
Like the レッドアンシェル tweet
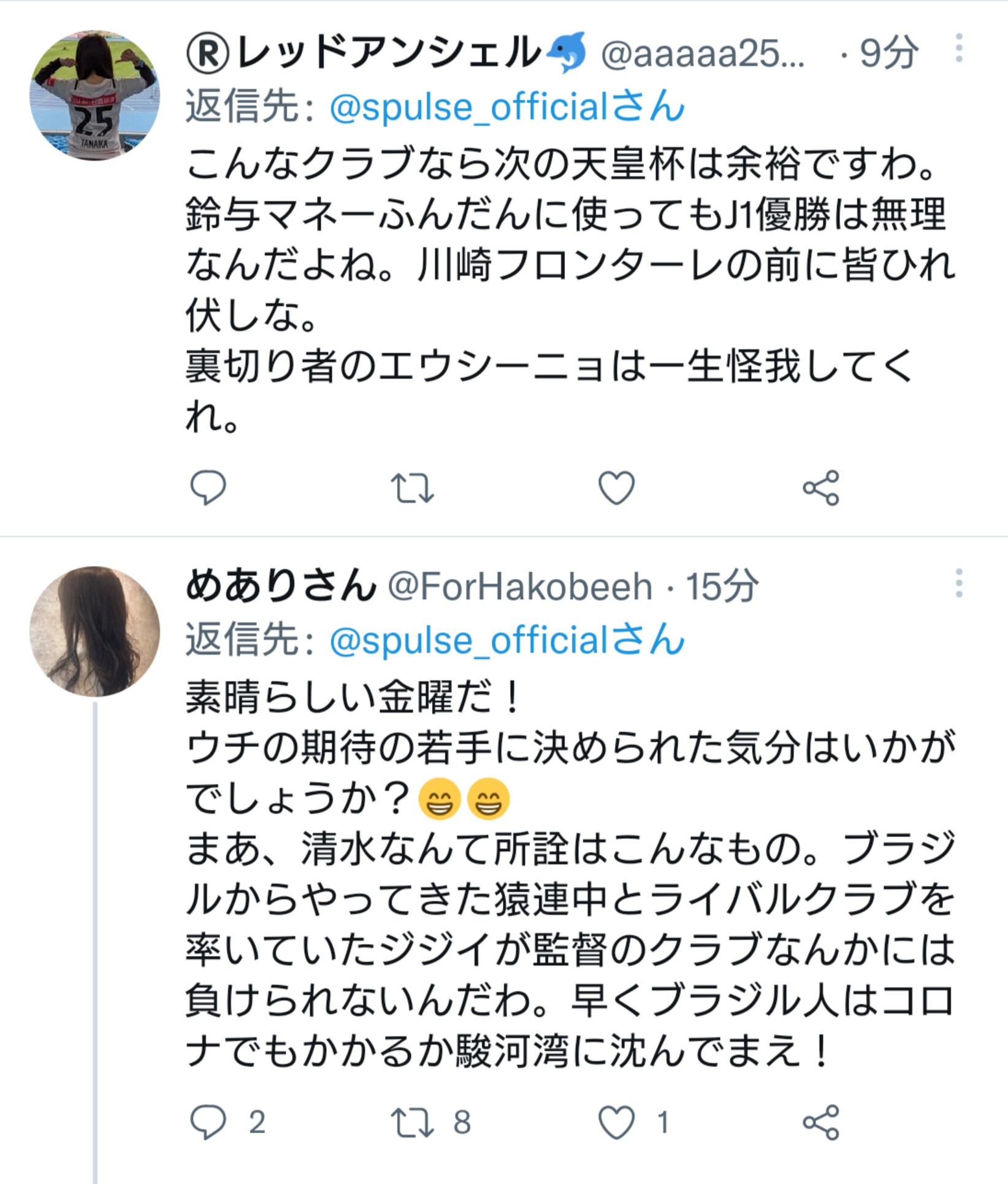click(616, 488)
